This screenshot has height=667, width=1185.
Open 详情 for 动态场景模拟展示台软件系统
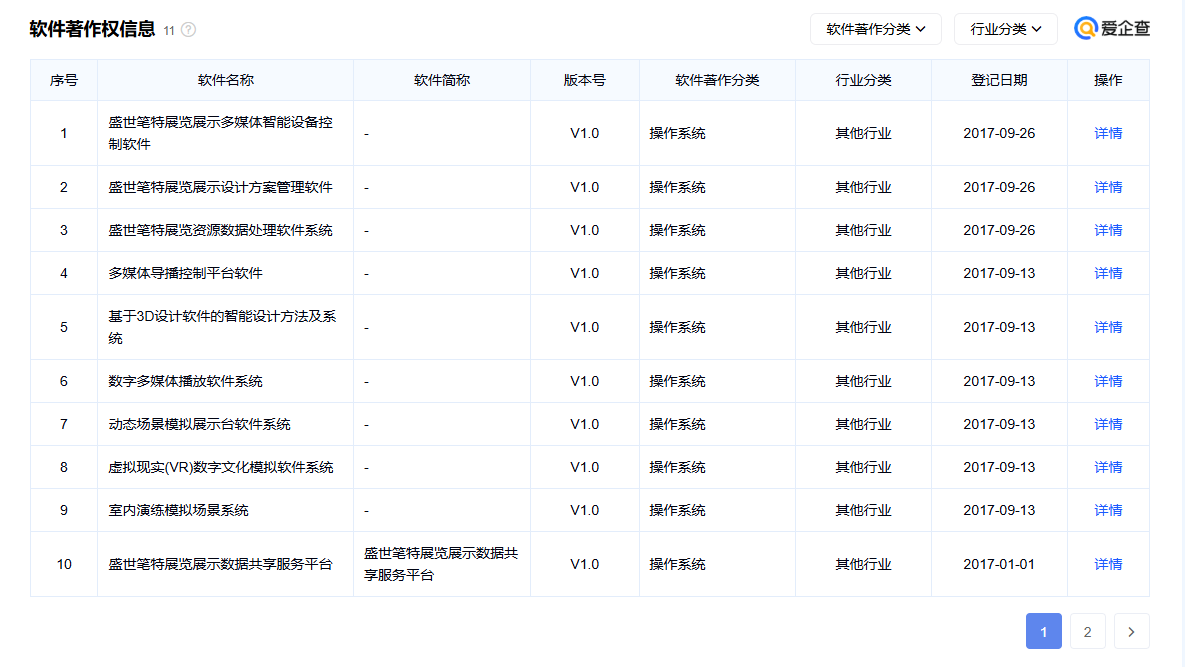(x=1108, y=425)
